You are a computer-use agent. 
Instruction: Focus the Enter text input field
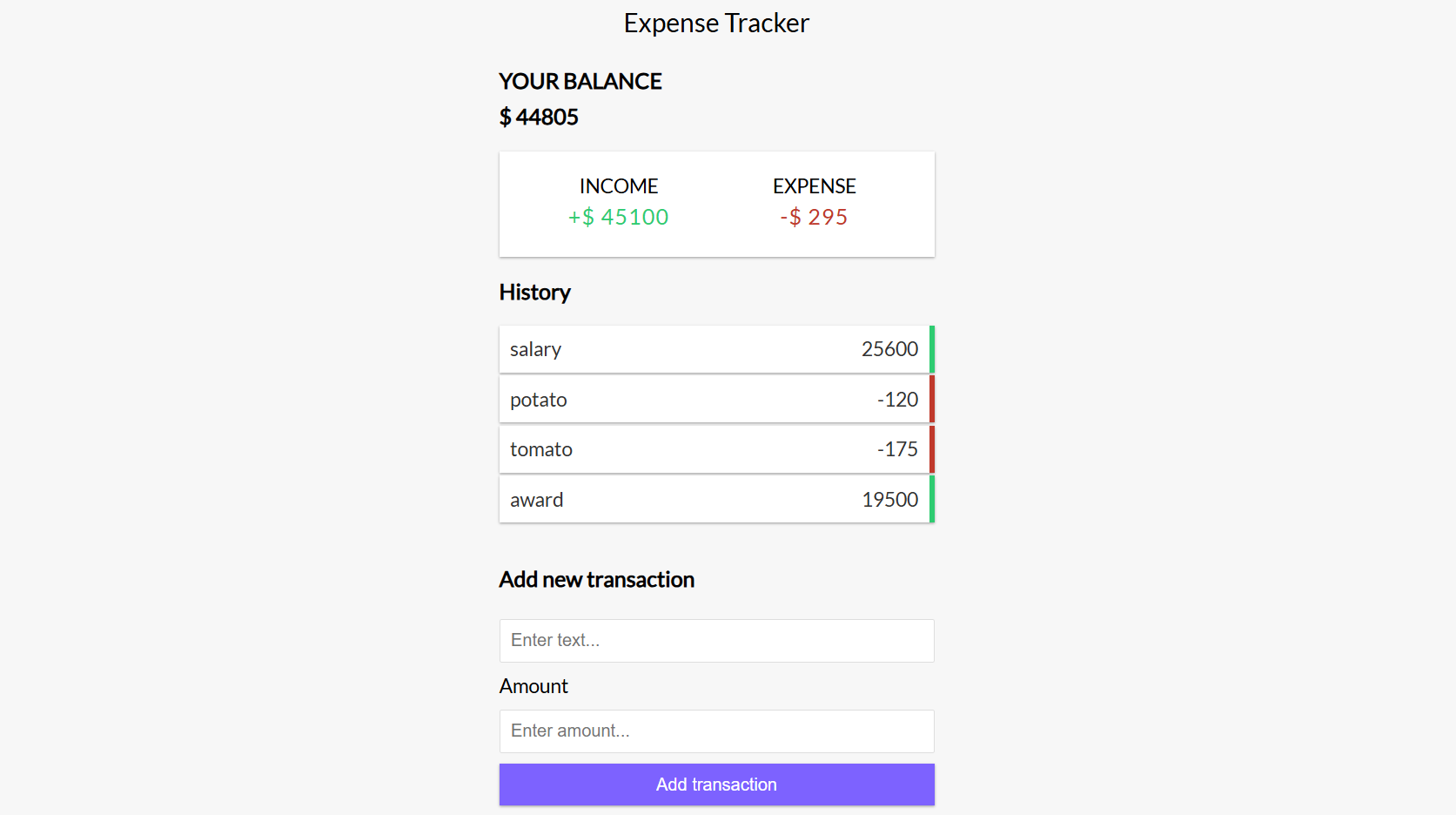[x=716, y=641]
